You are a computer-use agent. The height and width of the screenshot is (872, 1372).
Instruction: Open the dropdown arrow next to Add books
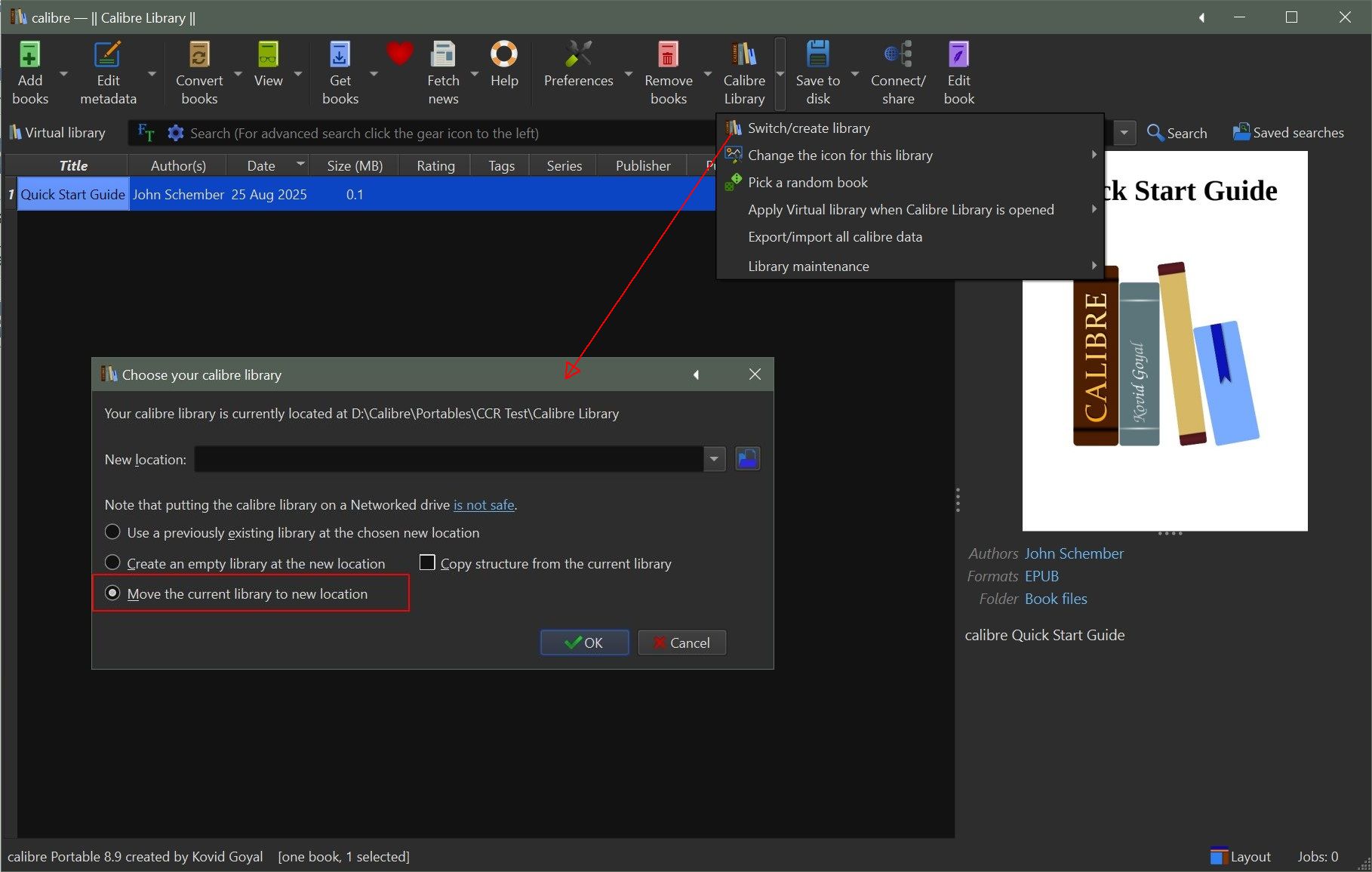[63, 74]
